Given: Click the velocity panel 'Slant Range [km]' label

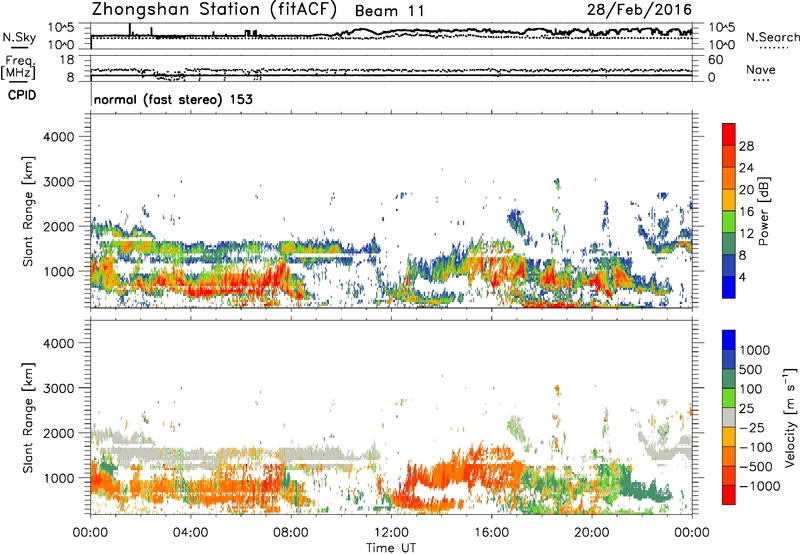Looking at the screenshot, I should coord(28,417).
